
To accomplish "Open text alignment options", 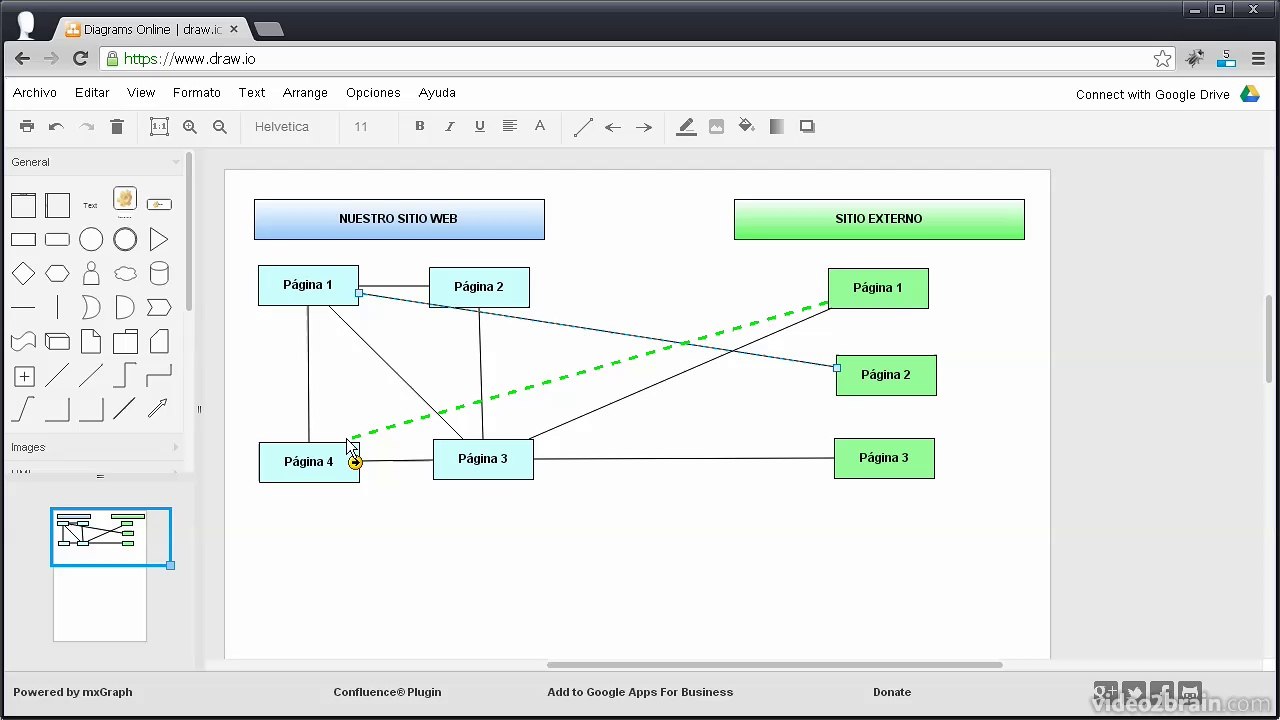I will [x=510, y=126].
